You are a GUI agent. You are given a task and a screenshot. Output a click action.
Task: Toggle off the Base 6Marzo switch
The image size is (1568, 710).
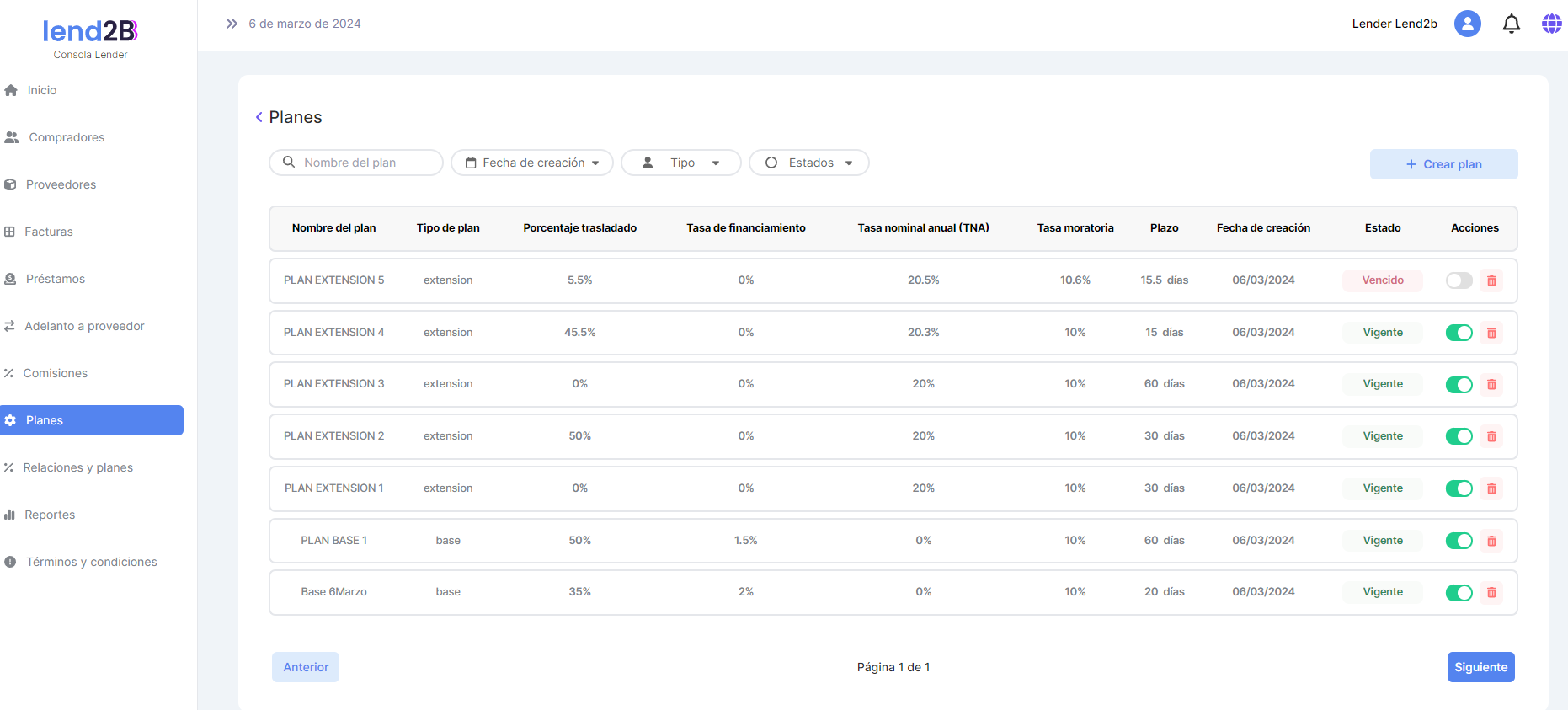click(1459, 592)
